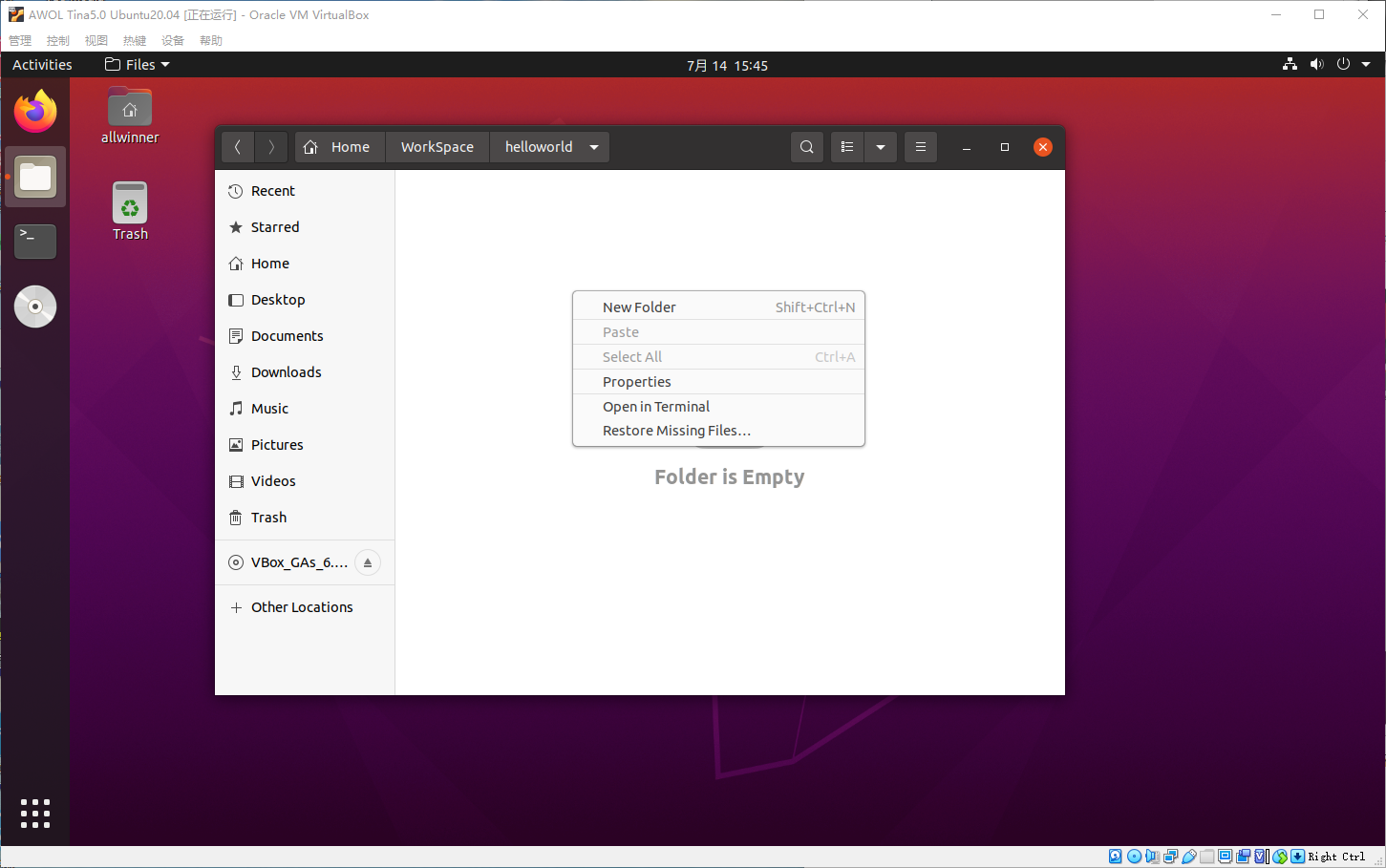This screenshot has height=868, width=1386.
Task: Open the hamburger menu in Files window
Action: point(920,146)
